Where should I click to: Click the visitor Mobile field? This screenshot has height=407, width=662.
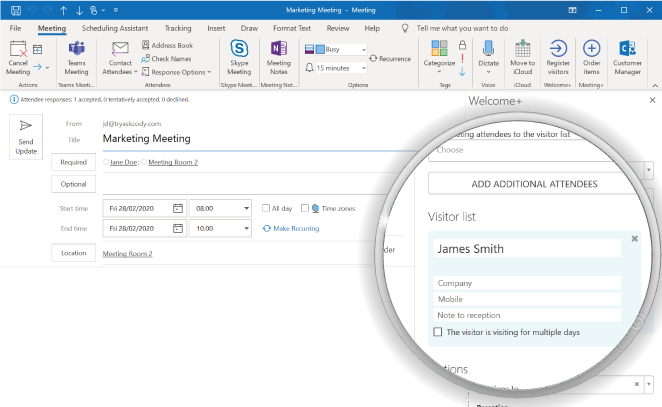click(527, 299)
